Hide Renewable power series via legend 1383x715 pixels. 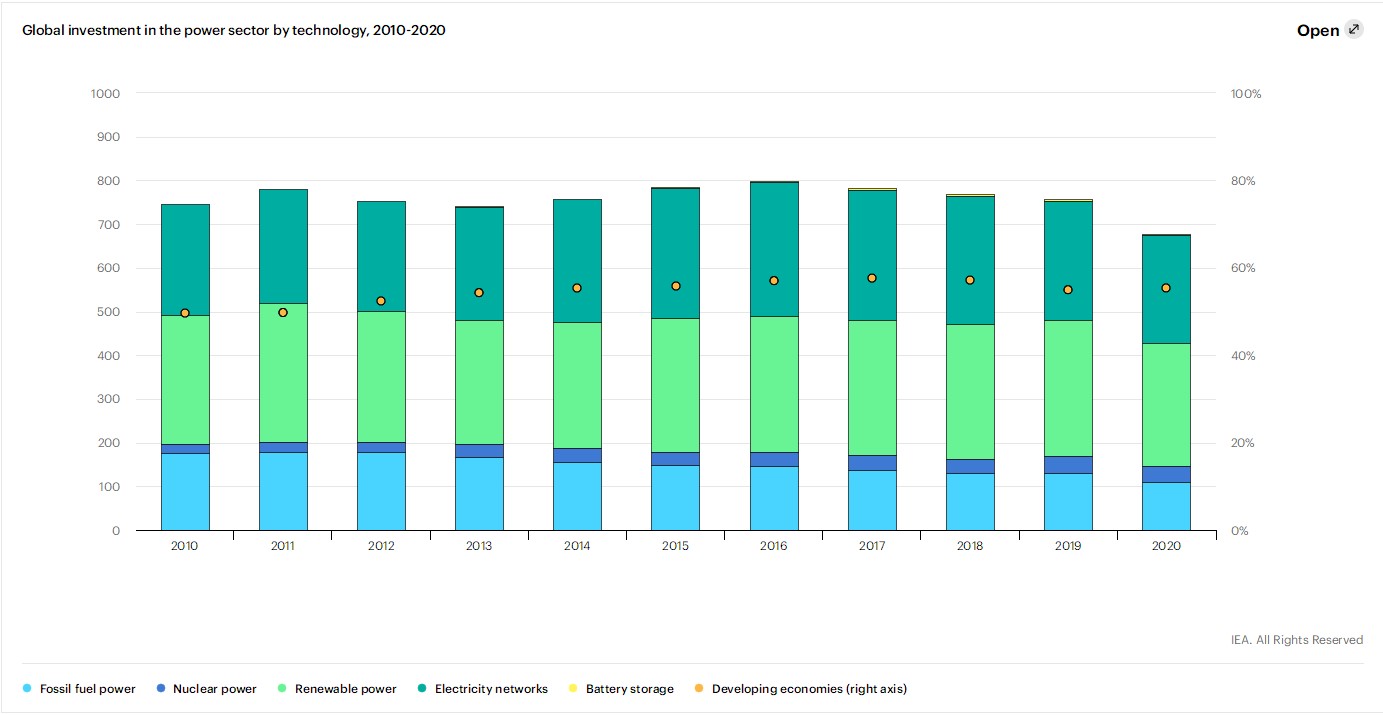pyautogui.click(x=344, y=689)
